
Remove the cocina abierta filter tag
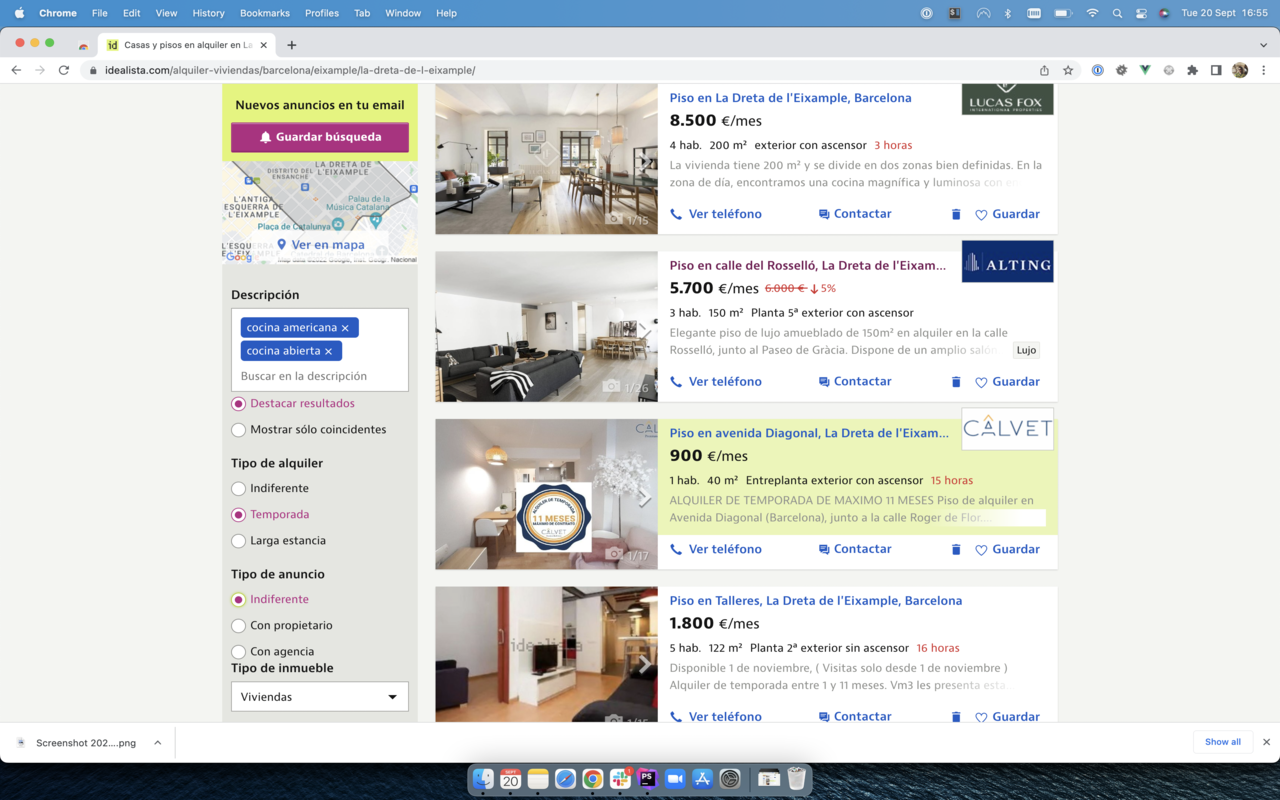pyautogui.click(x=328, y=351)
